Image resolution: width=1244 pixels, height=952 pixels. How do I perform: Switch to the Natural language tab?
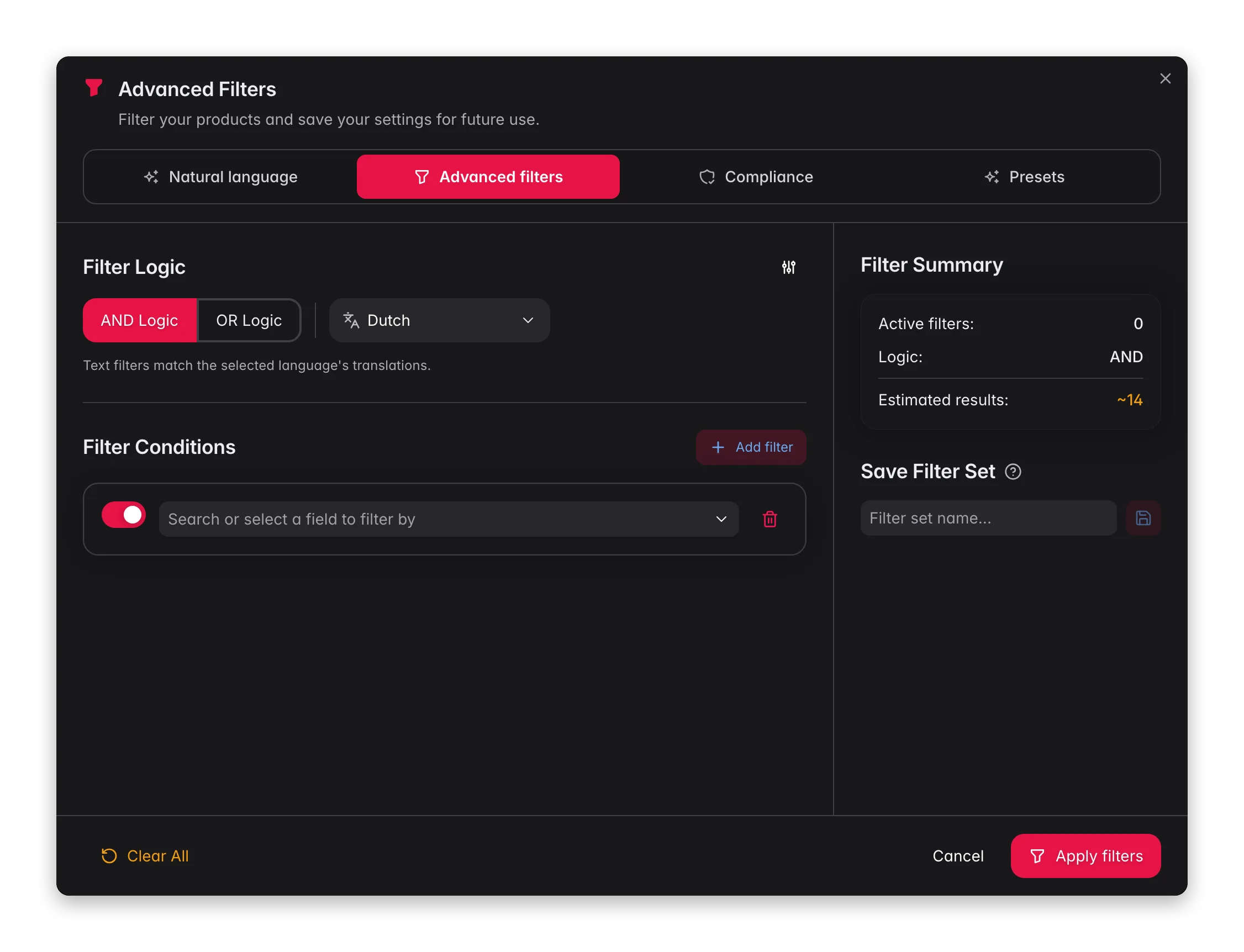point(220,177)
